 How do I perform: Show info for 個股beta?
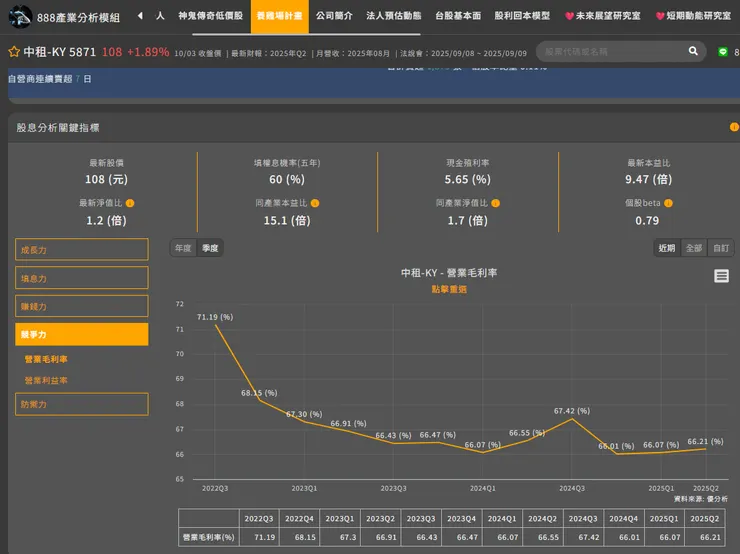click(x=668, y=203)
